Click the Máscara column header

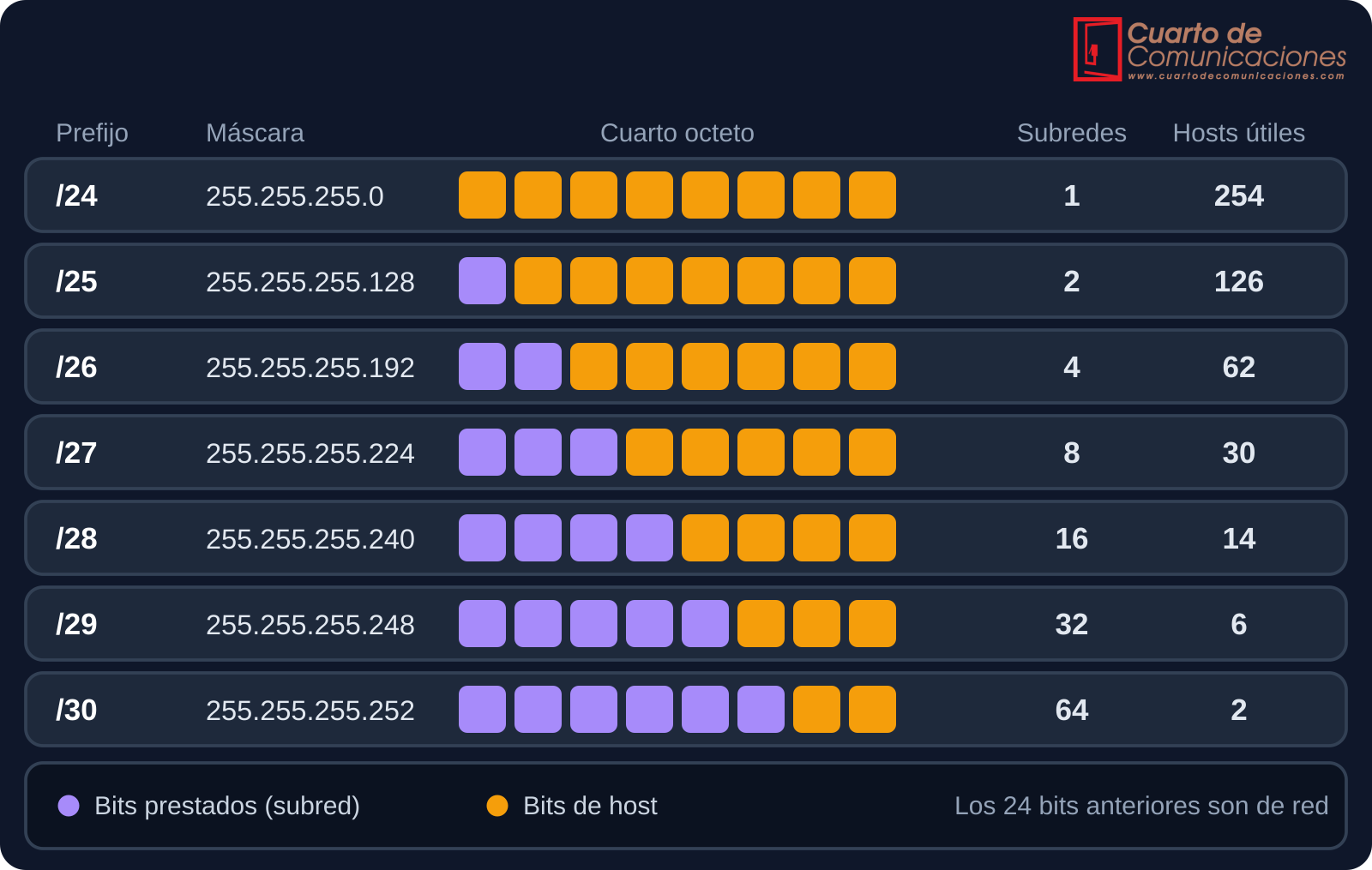pos(255,133)
